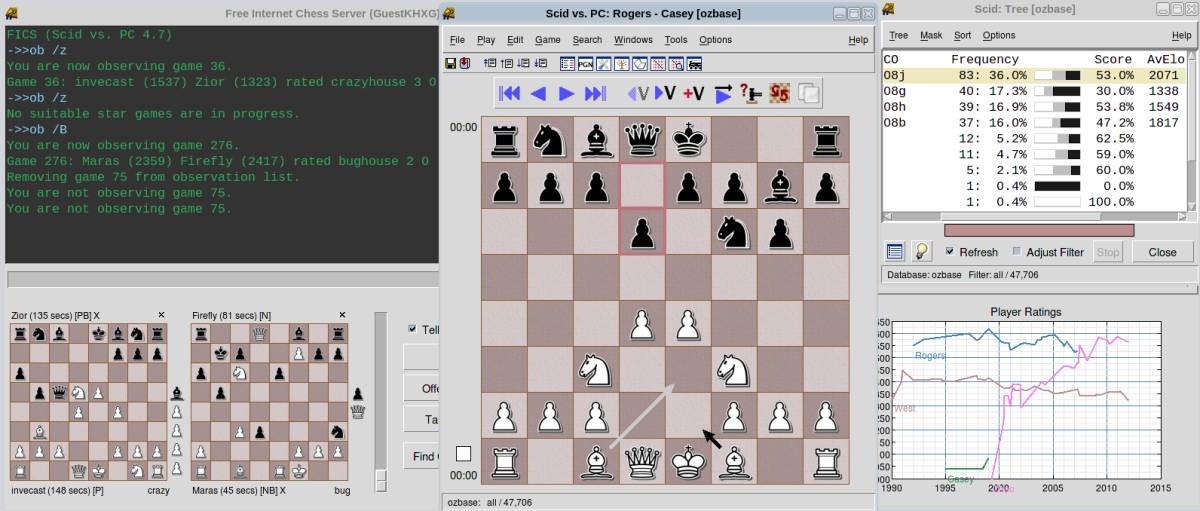Click the overlapping windows icon in move toolbar

tap(808, 94)
